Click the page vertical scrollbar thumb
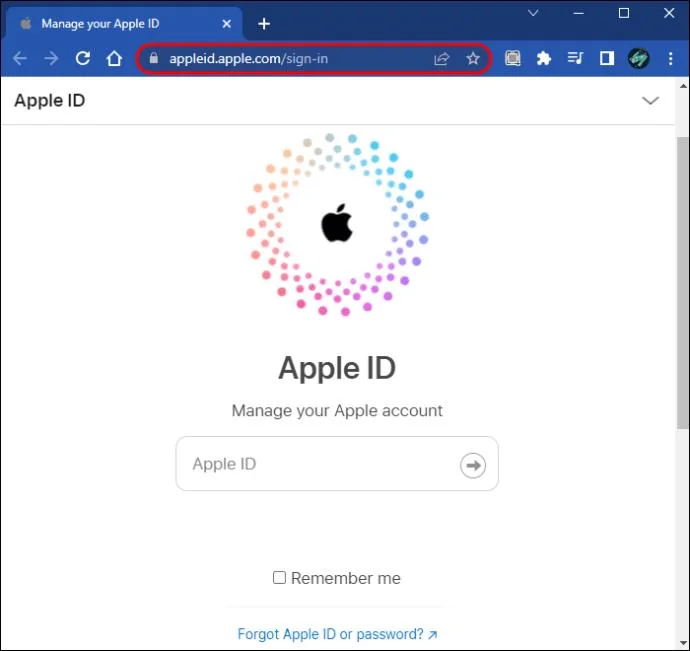The width and height of the screenshot is (690, 651). point(683,282)
